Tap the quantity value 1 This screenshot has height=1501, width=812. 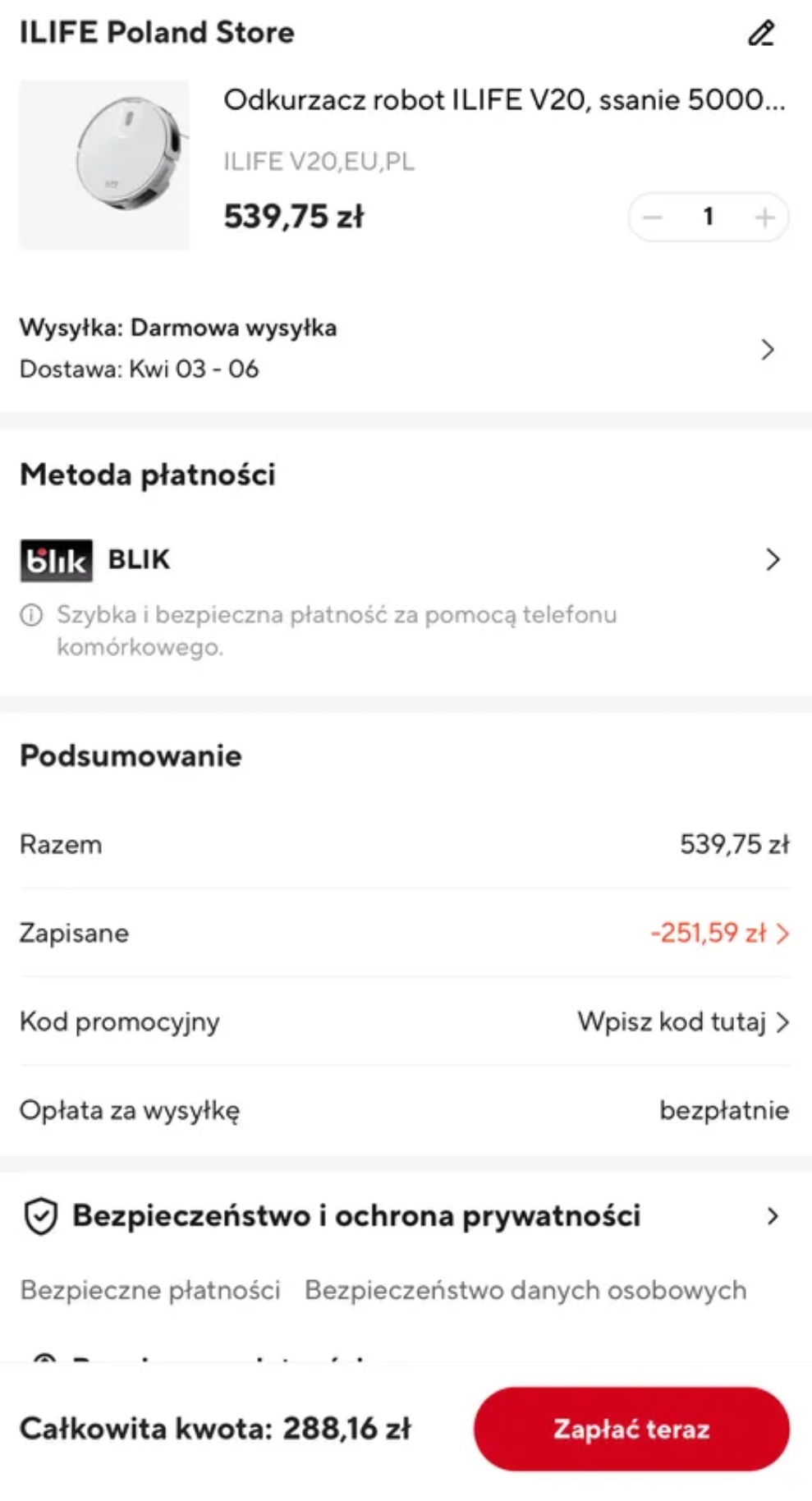pos(708,218)
